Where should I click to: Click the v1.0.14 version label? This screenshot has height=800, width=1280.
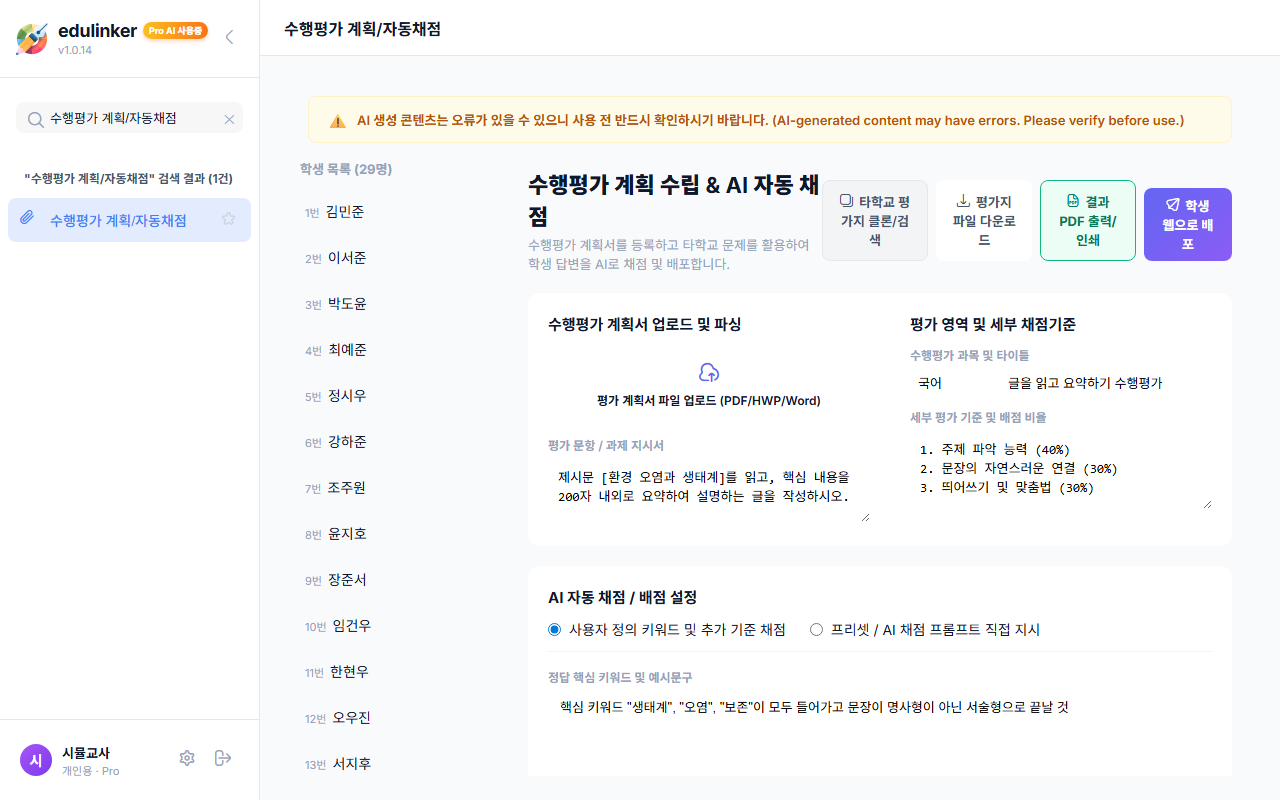[75, 50]
